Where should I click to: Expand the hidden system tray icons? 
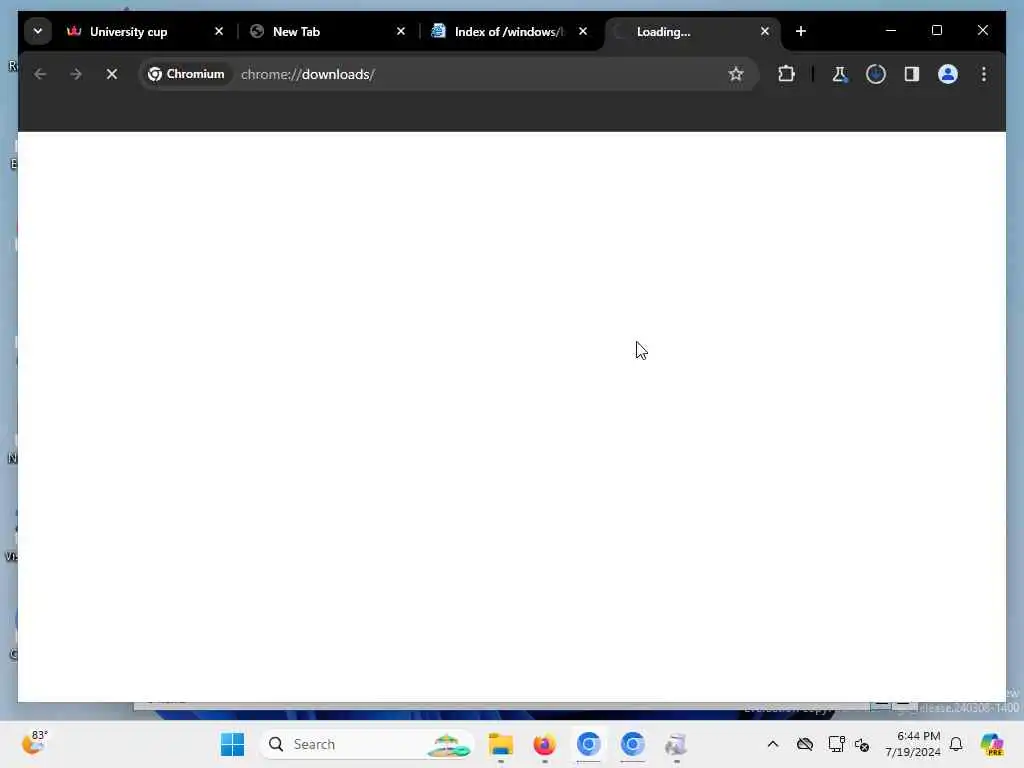pos(773,744)
